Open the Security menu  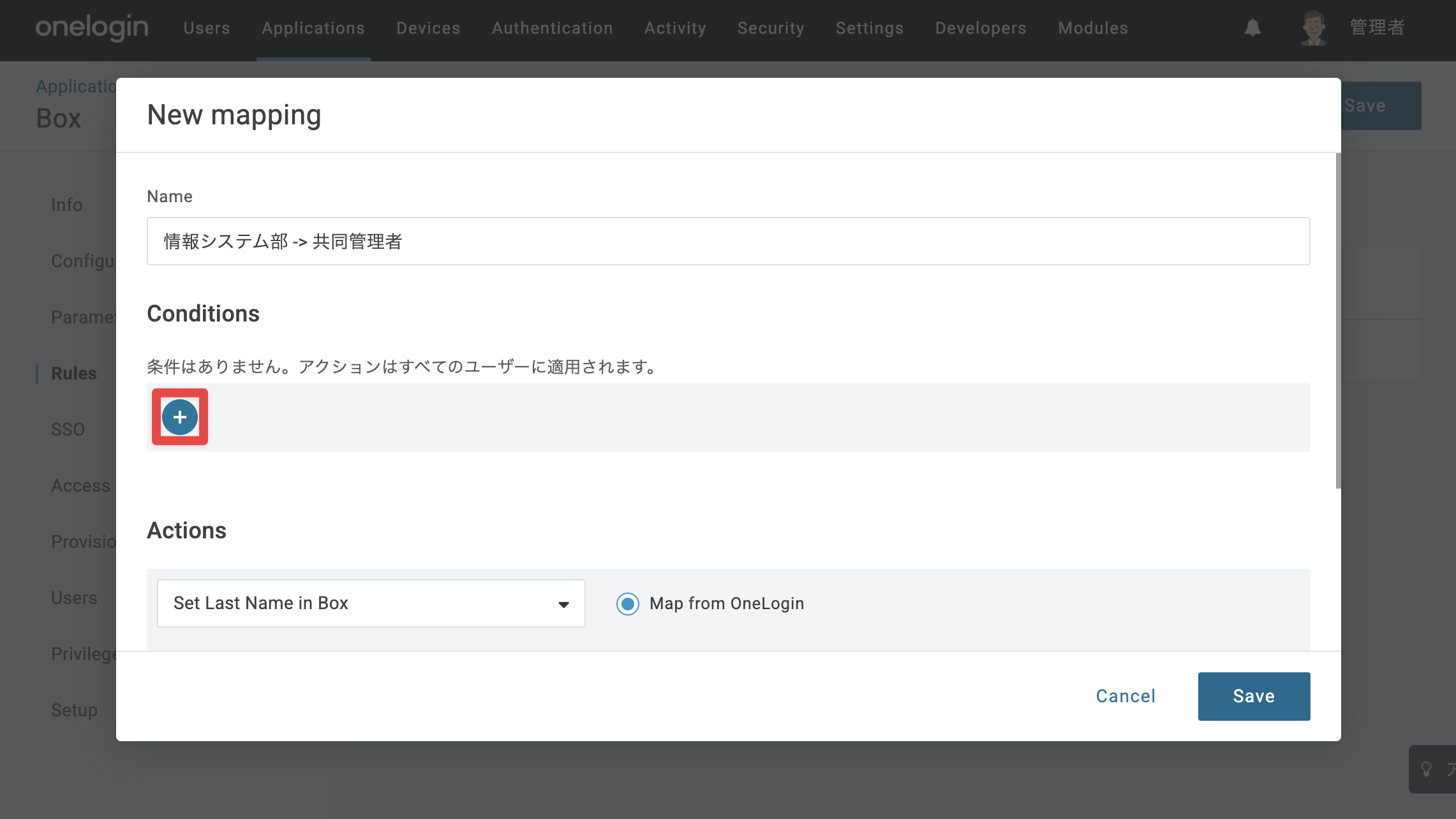click(771, 28)
